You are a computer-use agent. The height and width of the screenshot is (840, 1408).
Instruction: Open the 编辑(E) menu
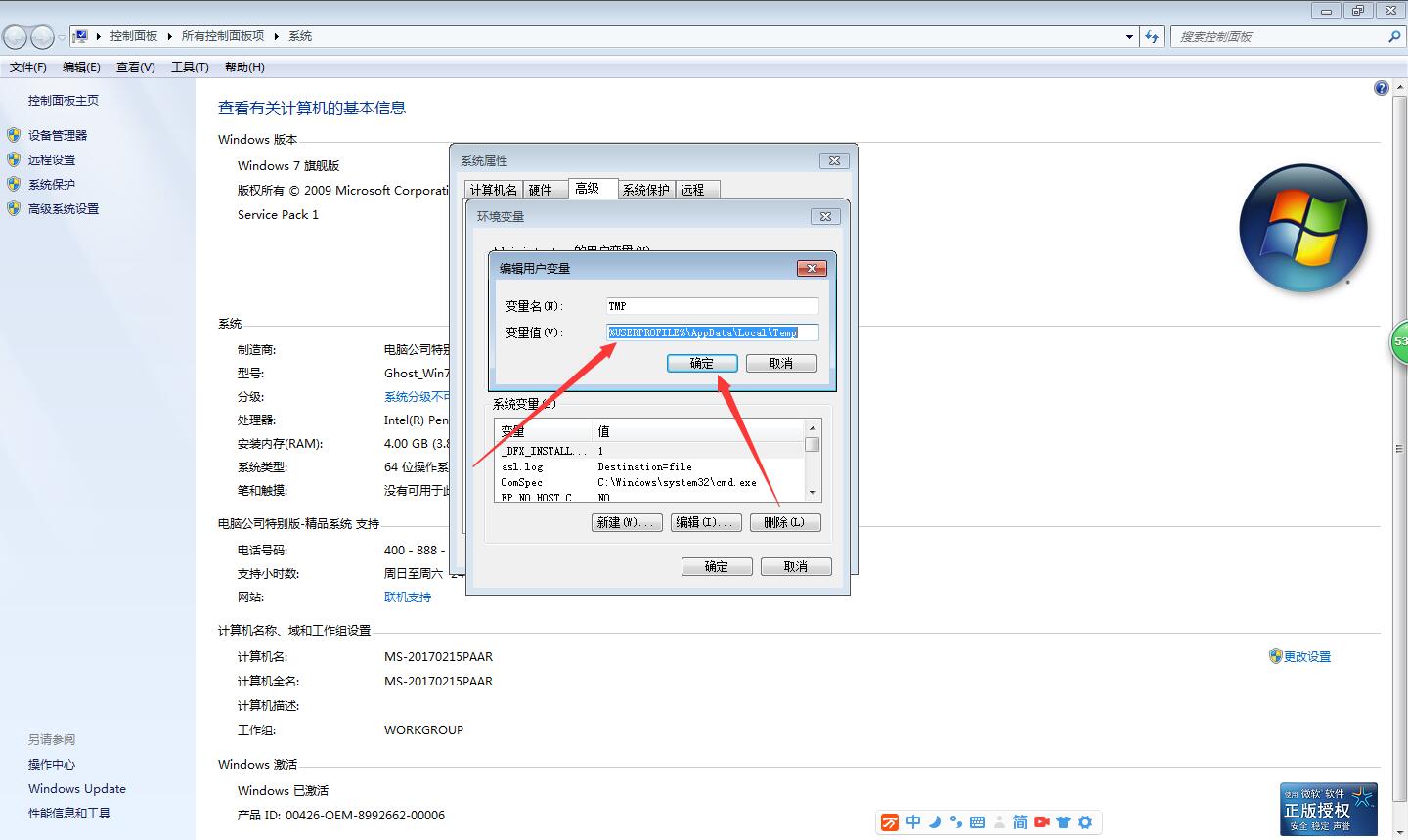click(81, 67)
